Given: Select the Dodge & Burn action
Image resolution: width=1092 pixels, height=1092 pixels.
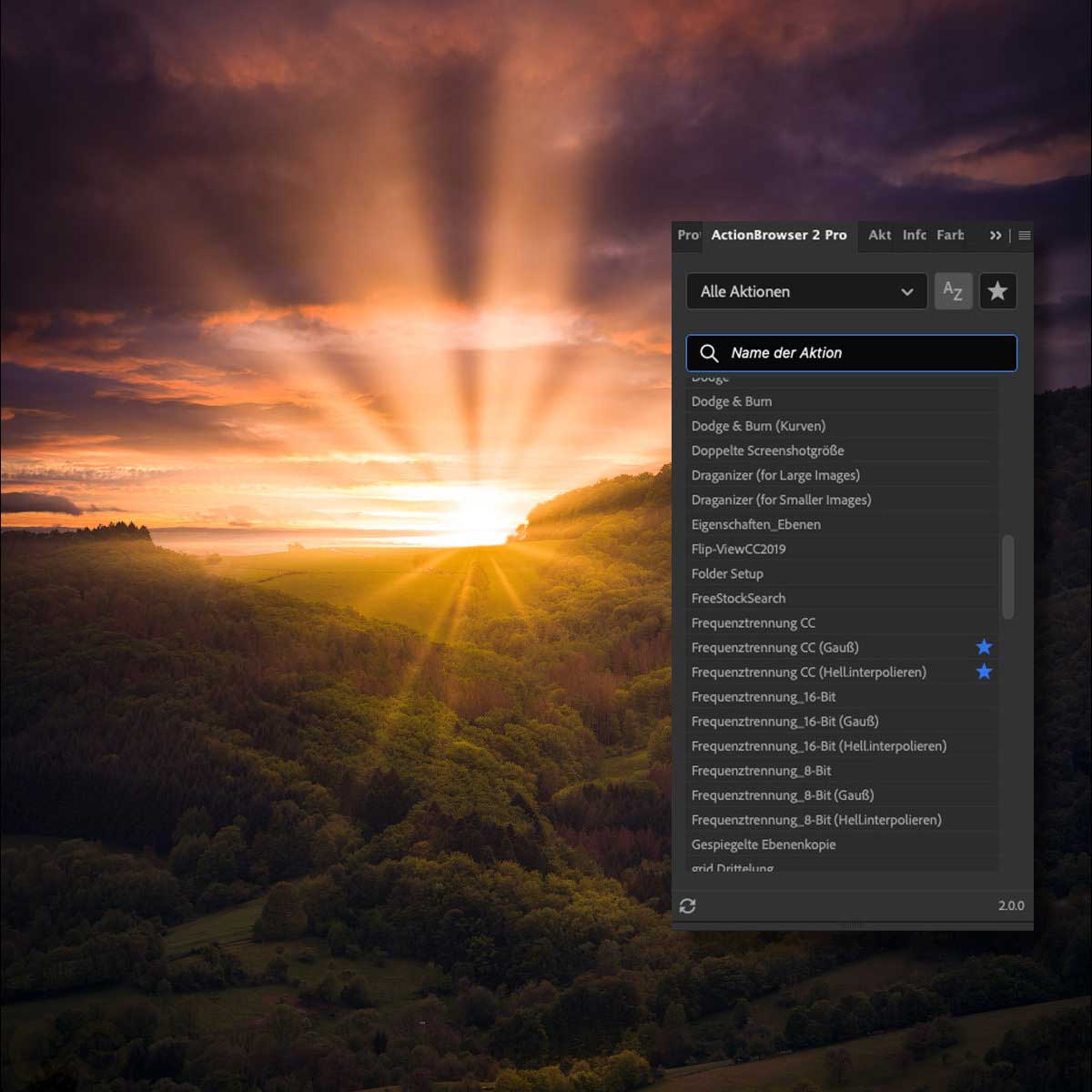Looking at the screenshot, I should coord(842,401).
